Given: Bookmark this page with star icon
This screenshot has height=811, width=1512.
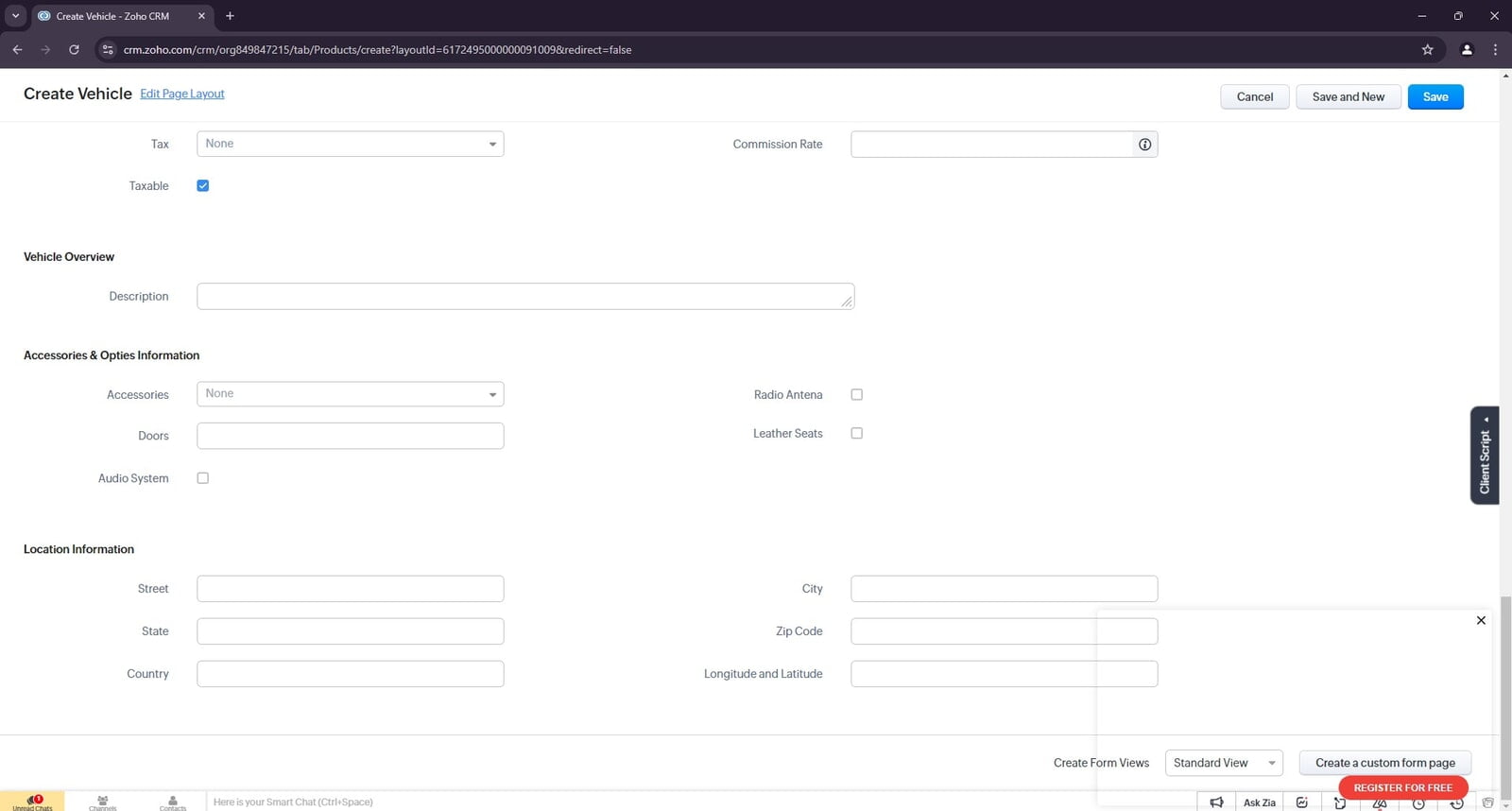Looking at the screenshot, I should (1427, 50).
